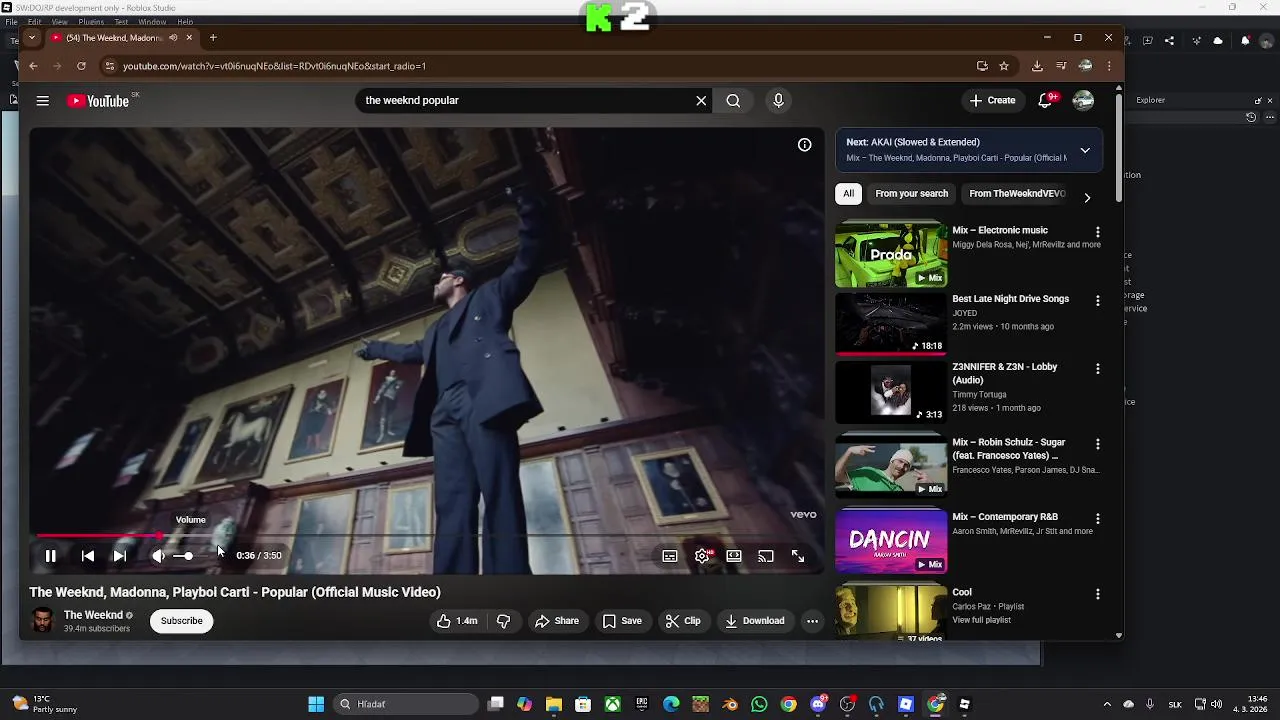This screenshot has height=720, width=1280.
Task: Click 'View full playlist' link
Action: (x=981, y=620)
